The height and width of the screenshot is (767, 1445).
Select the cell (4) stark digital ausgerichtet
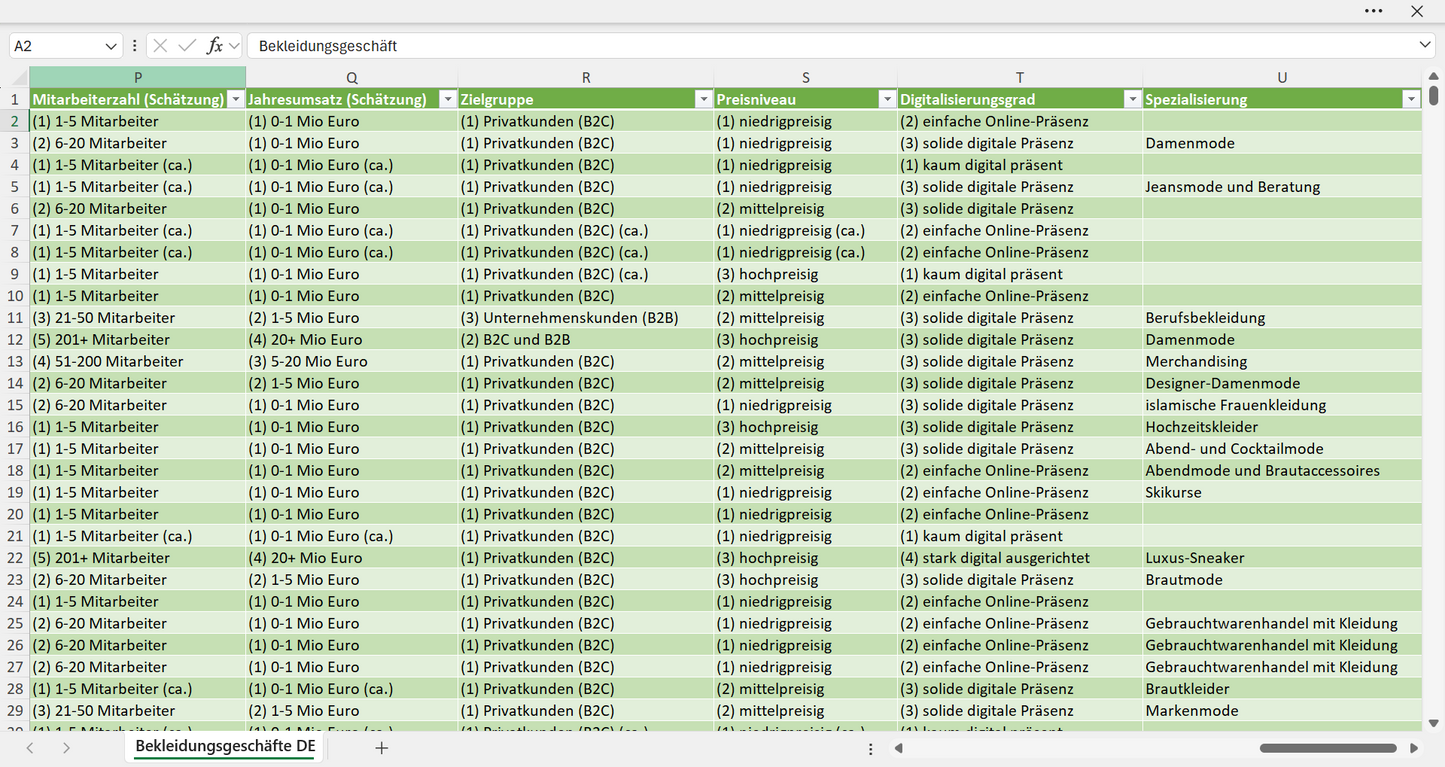(x=1020, y=558)
